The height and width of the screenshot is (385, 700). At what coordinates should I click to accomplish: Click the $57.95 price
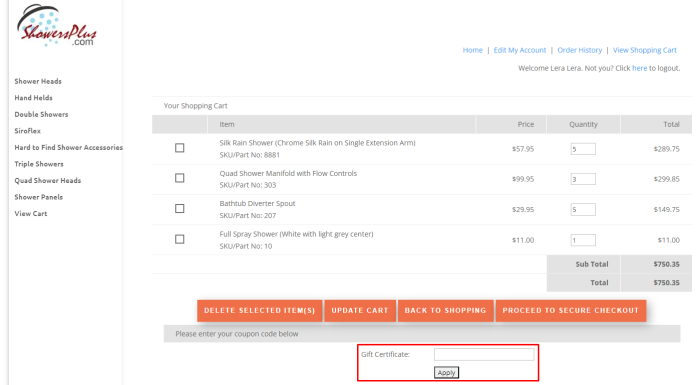(523, 149)
